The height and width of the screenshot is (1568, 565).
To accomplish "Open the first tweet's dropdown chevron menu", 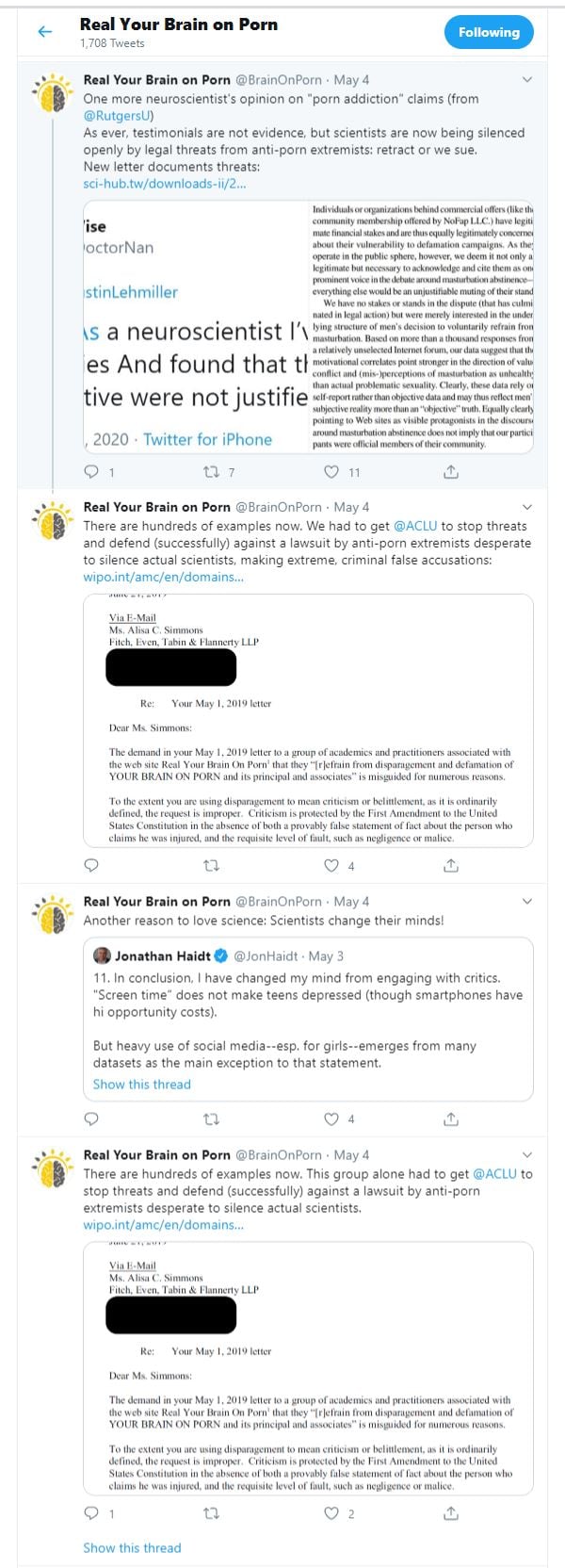I will point(527,80).
